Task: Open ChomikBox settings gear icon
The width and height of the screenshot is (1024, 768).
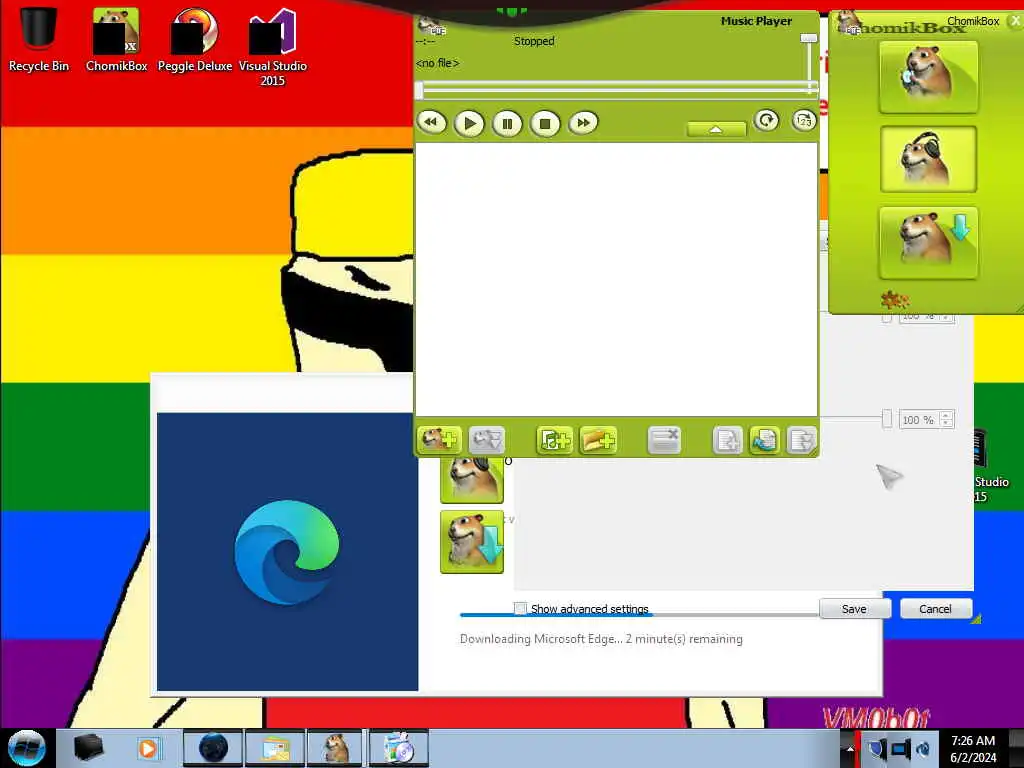Action: [x=894, y=300]
